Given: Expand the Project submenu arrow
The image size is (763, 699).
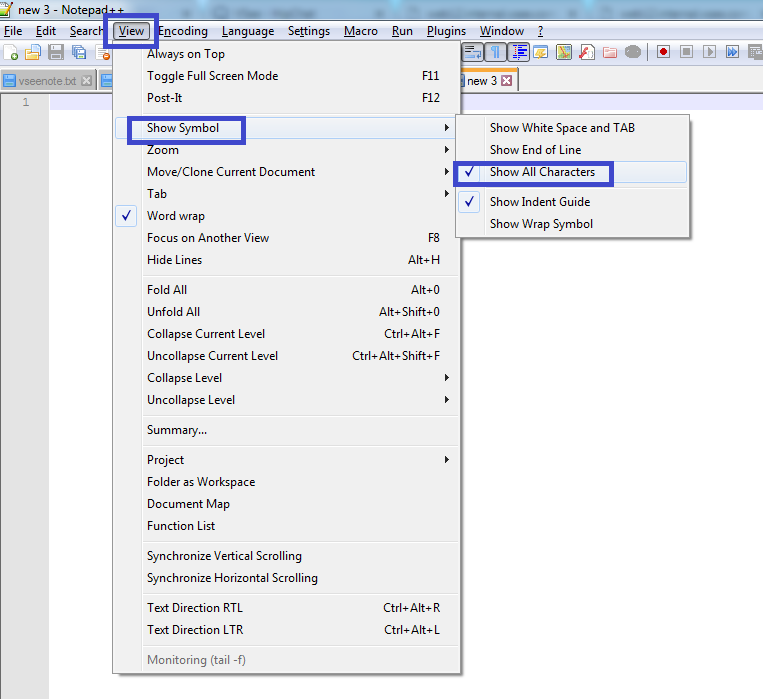Looking at the screenshot, I should click(x=446, y=460).
